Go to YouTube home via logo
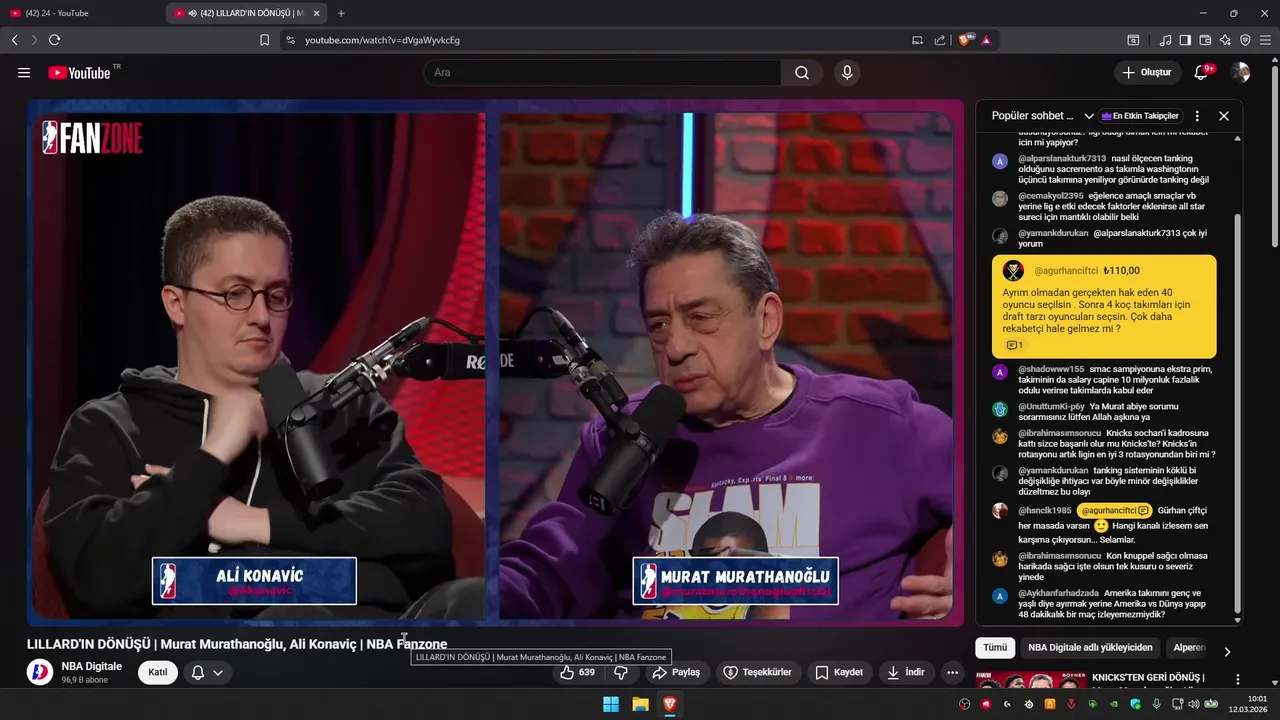 [x=79, y=73]
